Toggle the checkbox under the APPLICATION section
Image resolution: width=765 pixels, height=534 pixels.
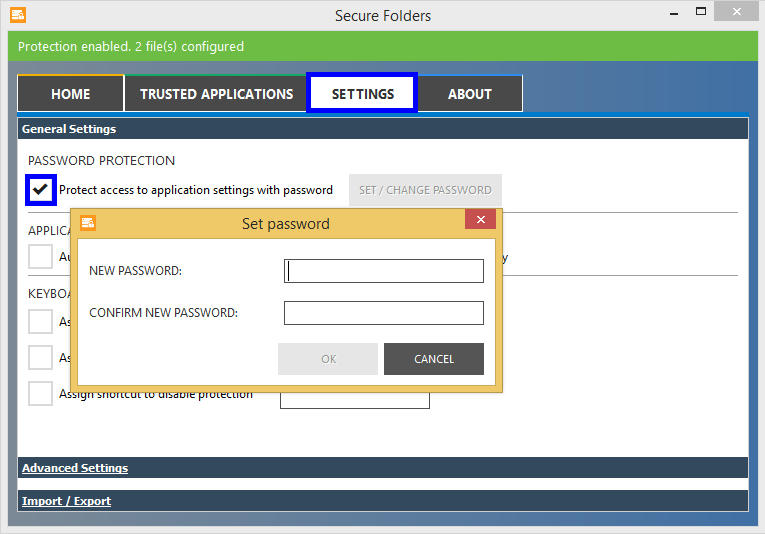(40, 257)
